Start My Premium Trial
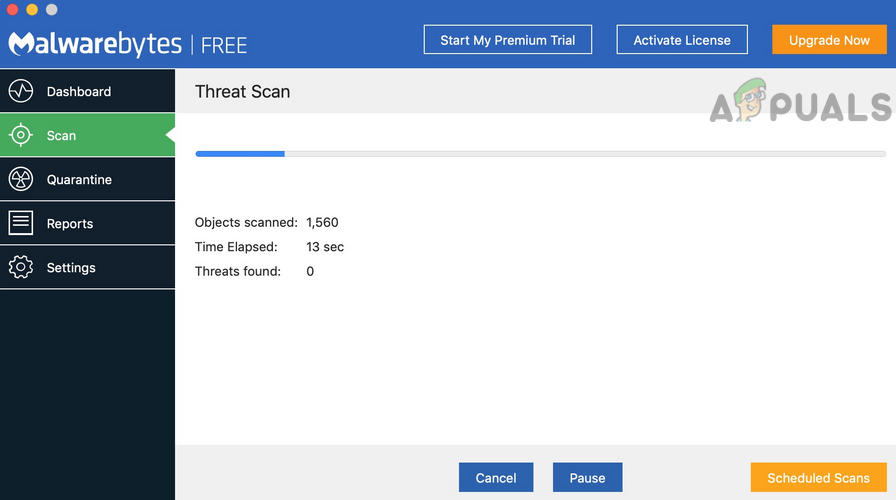This screenshot has height=500, width=896. [x=507, y=39]
